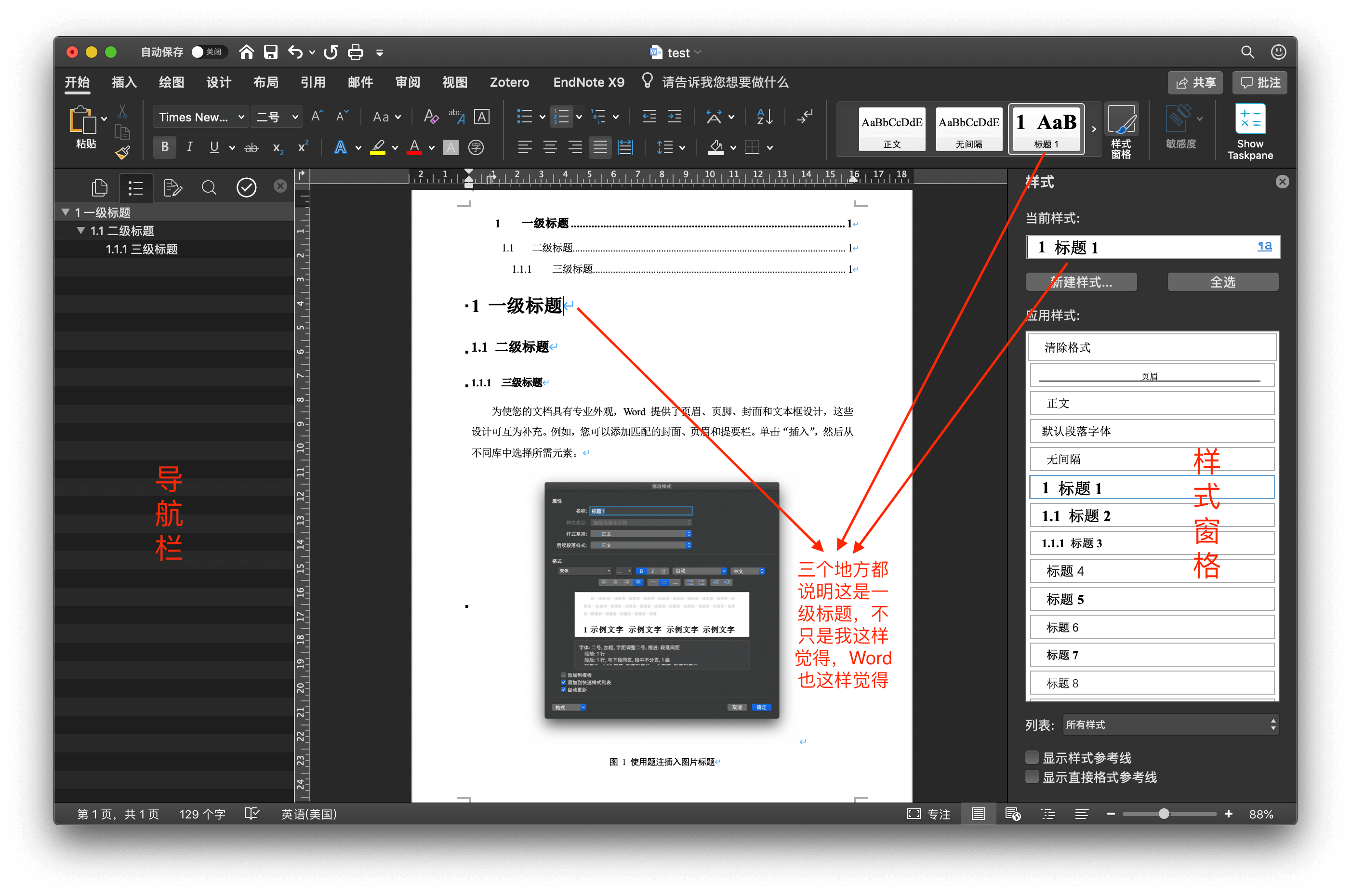Viewport: 1351px width, 896px height.
Task: Click 专注 focus mode button
Action: 928,814
